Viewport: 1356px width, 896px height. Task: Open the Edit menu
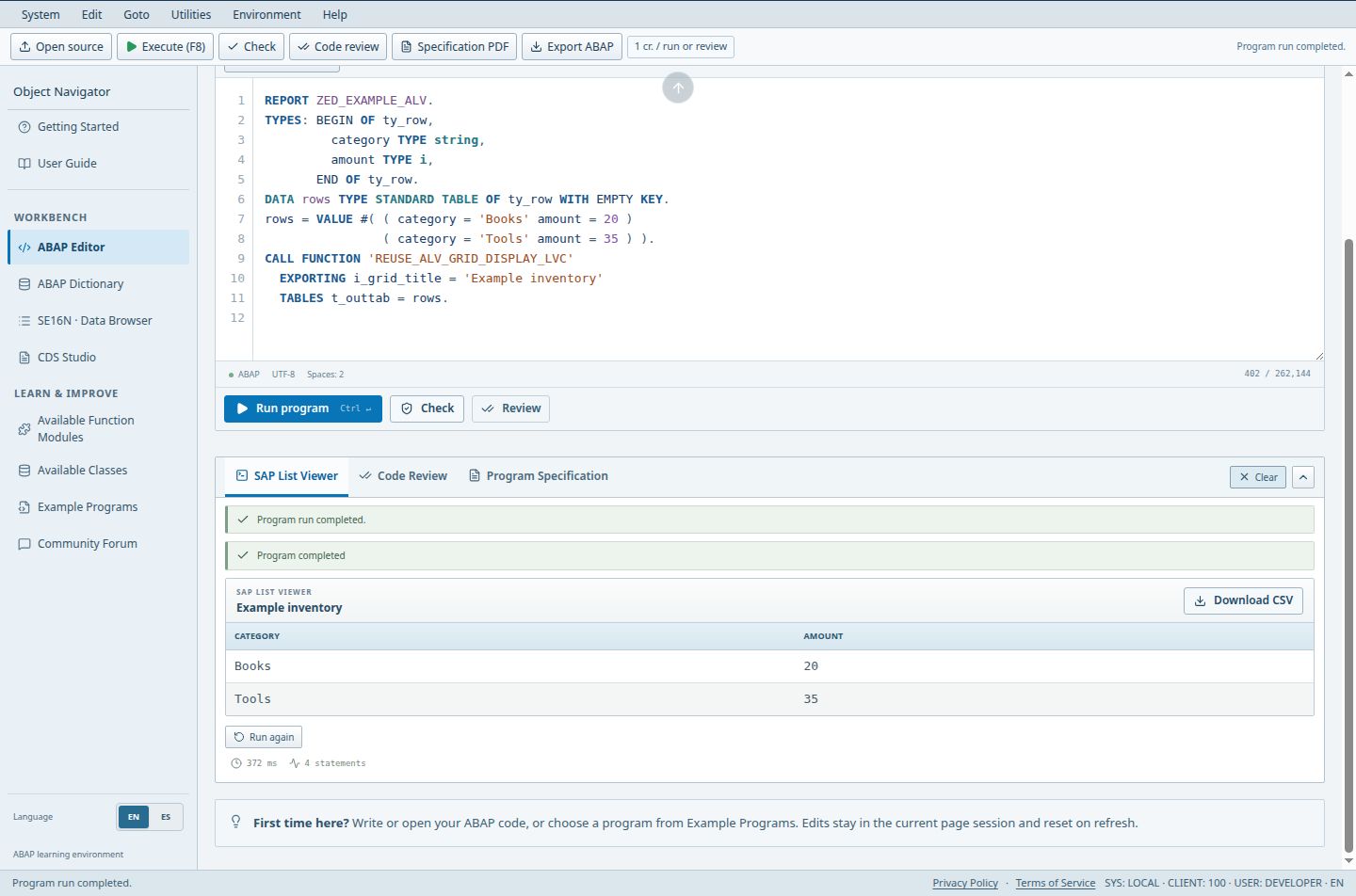point(91,14)
